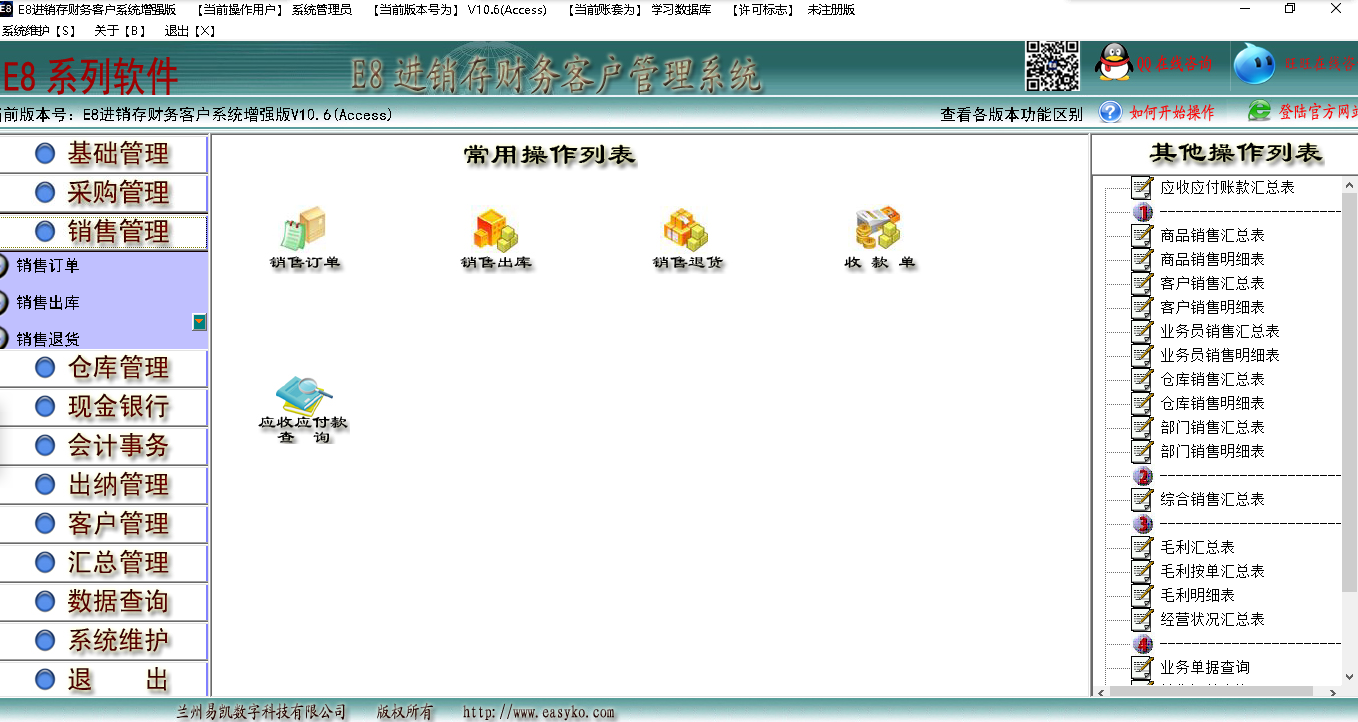Click the QQ penguin icon

[1113, 63]
